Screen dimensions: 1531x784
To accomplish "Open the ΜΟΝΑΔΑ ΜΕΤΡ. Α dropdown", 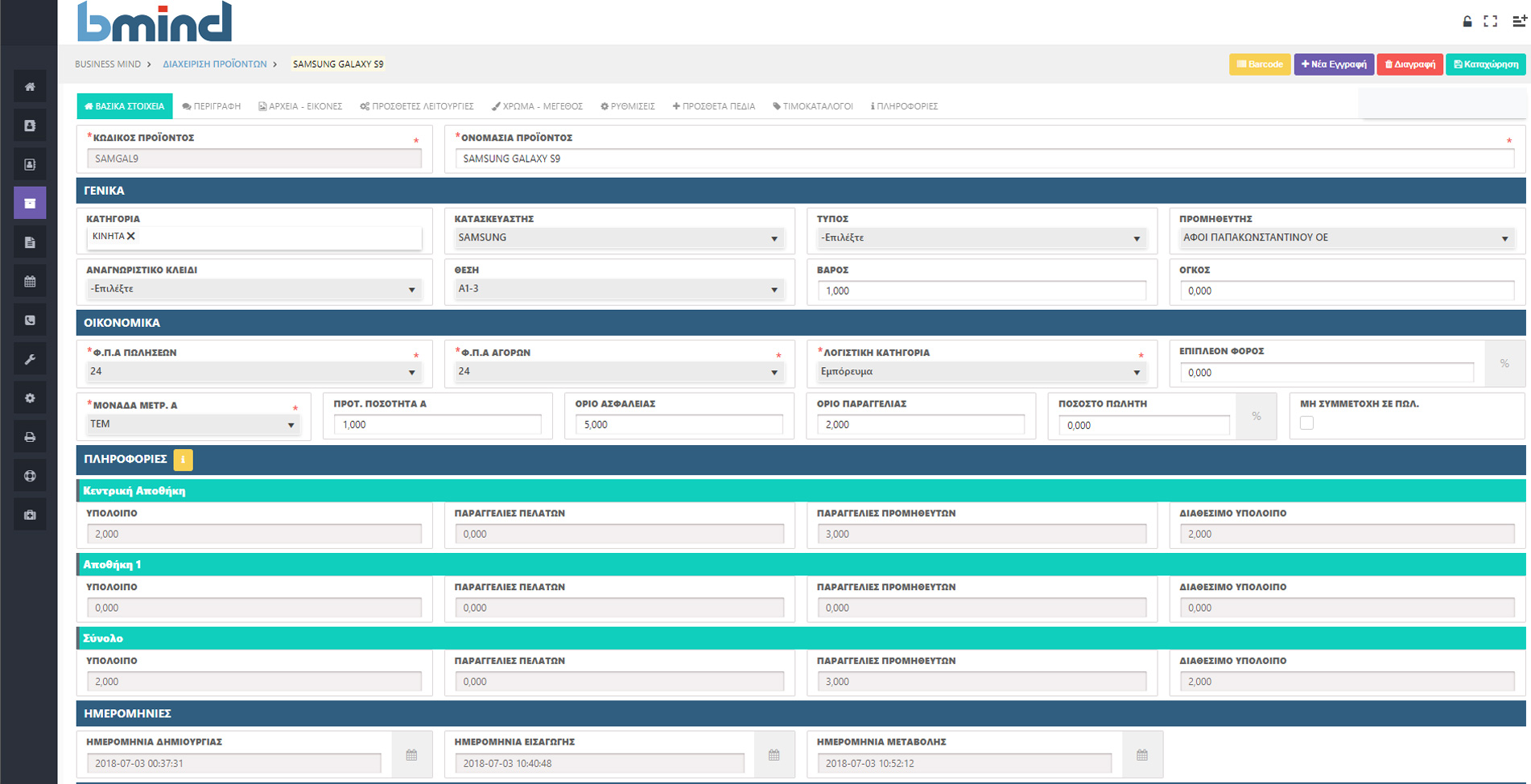I will [x=193, y=424].
